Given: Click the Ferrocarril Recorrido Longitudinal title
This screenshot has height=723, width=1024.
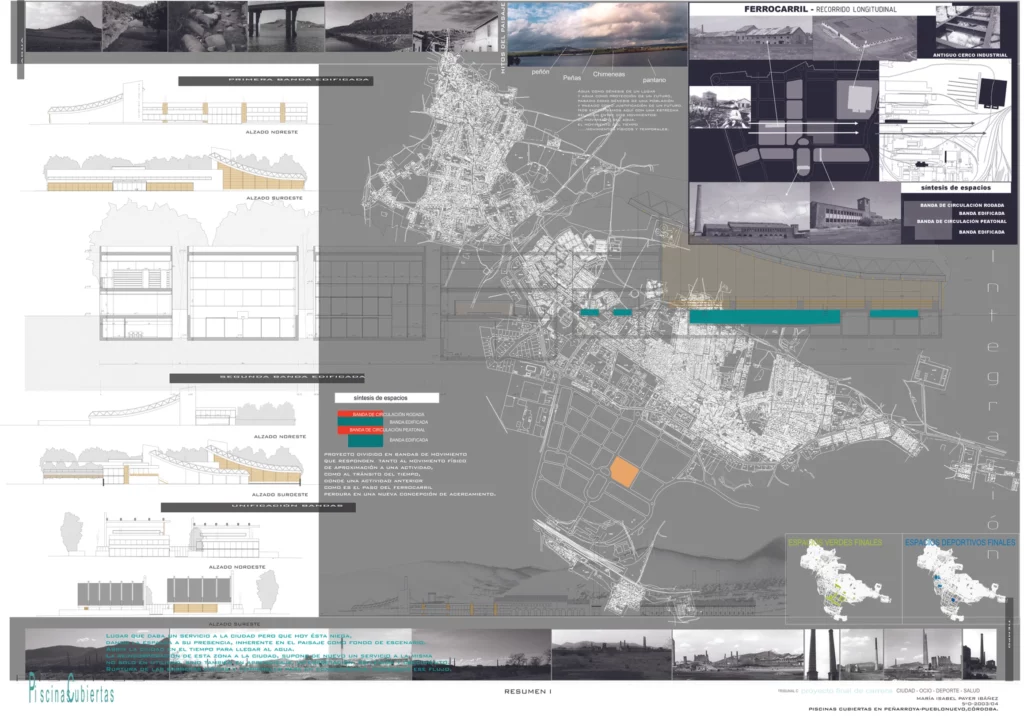Looking at the screenshot, I should point(787,9).
